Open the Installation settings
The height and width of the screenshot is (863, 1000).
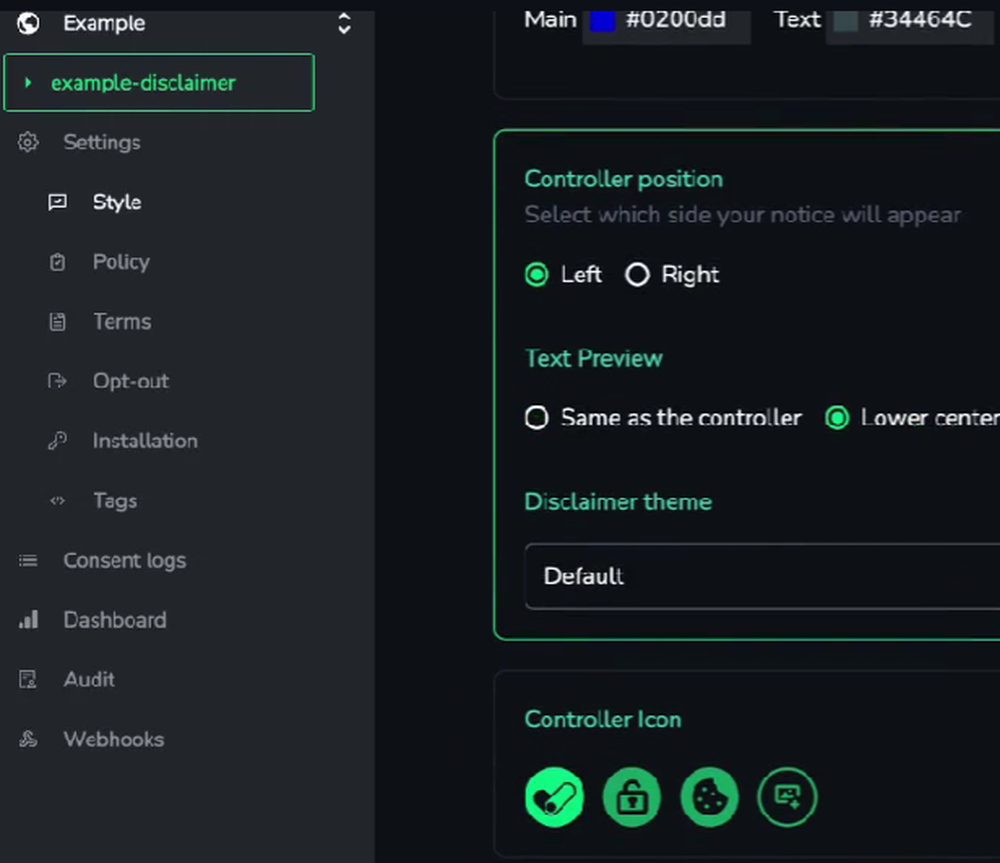coord(145,441)
